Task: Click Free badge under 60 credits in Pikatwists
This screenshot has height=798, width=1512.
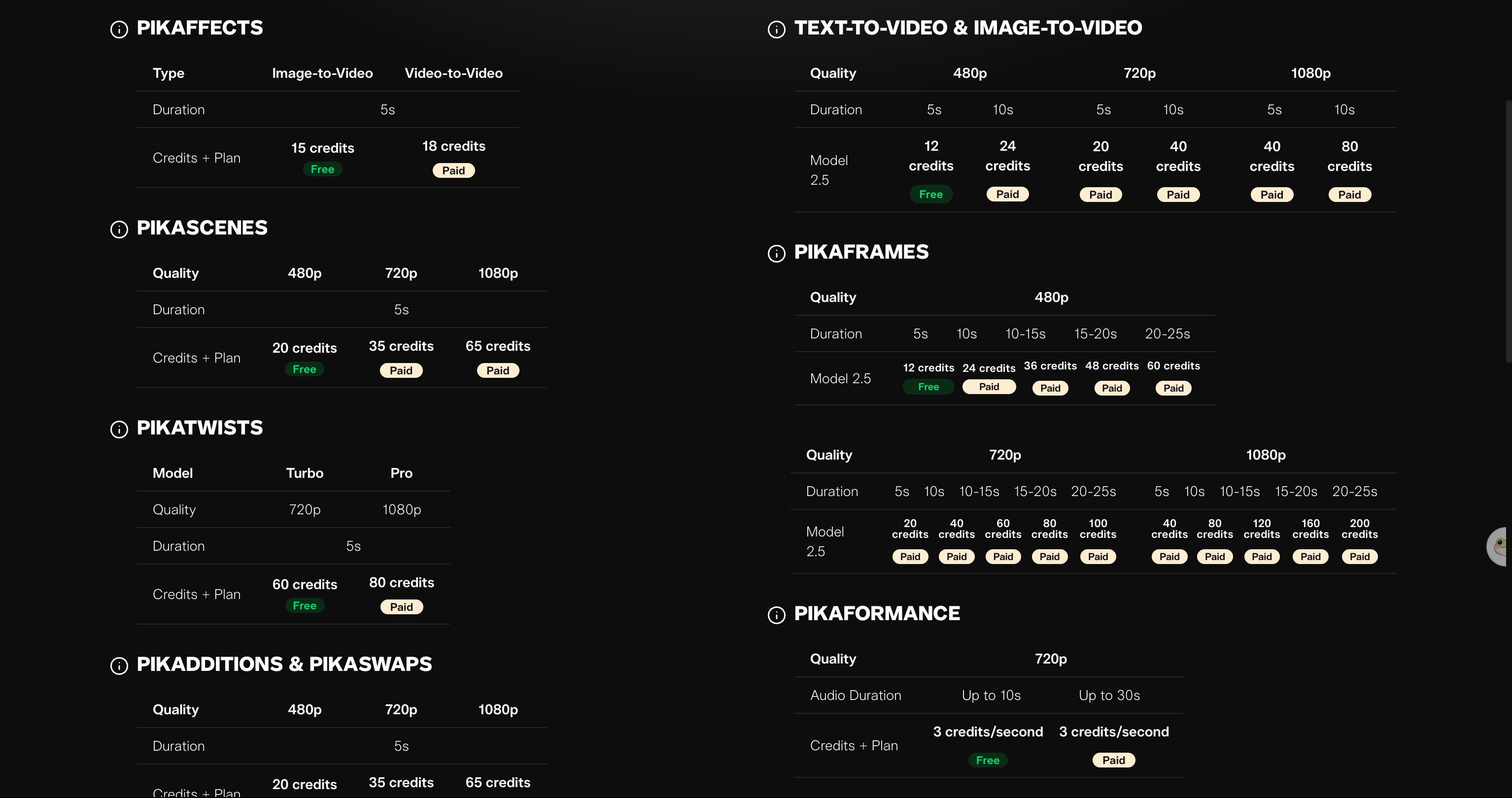Action: [305, 605]
